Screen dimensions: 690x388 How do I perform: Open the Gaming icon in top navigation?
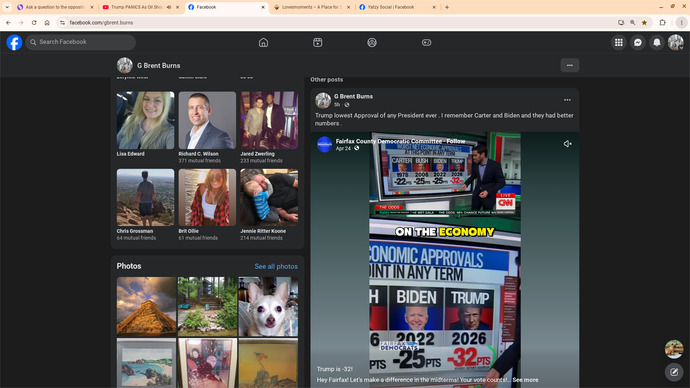[x=426, y=42]
